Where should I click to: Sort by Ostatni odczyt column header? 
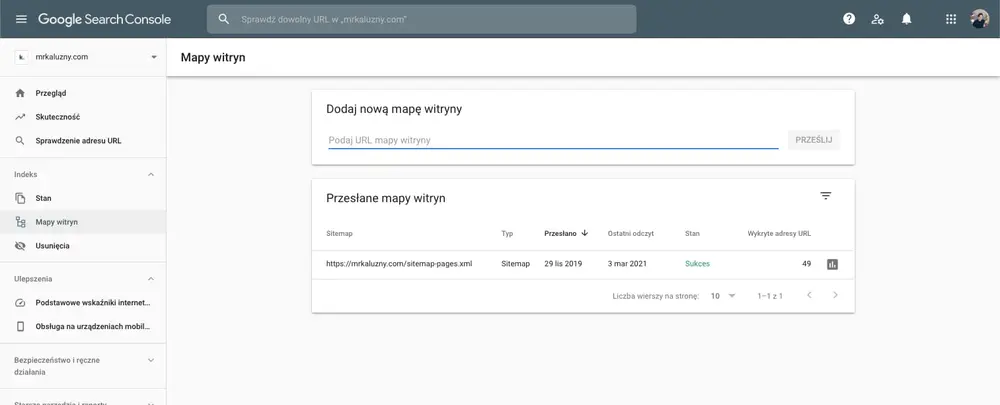(631, 233)
